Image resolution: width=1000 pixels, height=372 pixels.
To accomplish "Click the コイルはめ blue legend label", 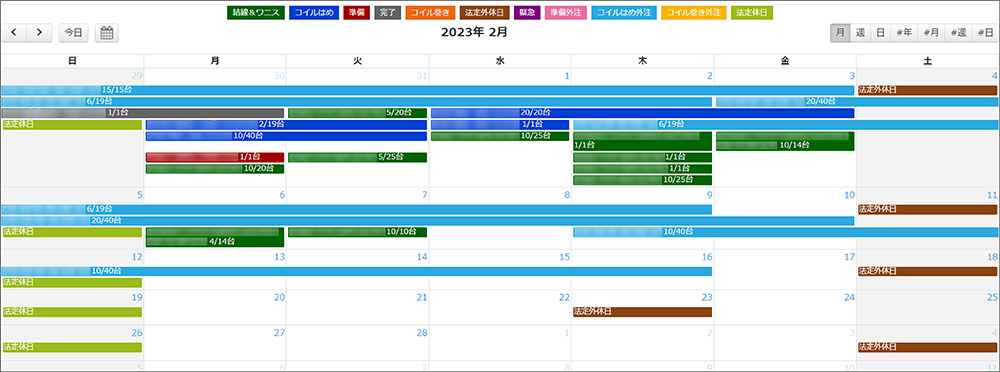I will tap(313, 12).
